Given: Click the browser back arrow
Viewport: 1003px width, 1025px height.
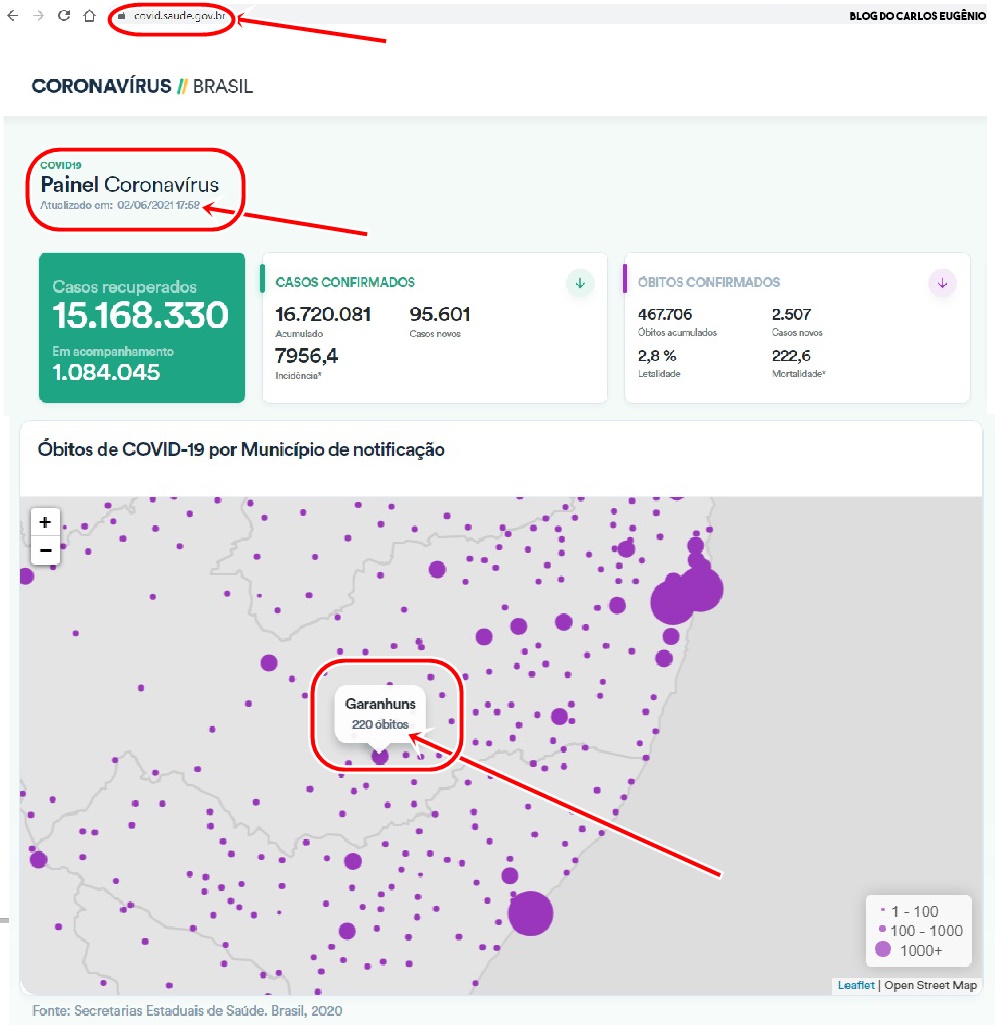Looking at the screenshot, I should pos(13,16).
